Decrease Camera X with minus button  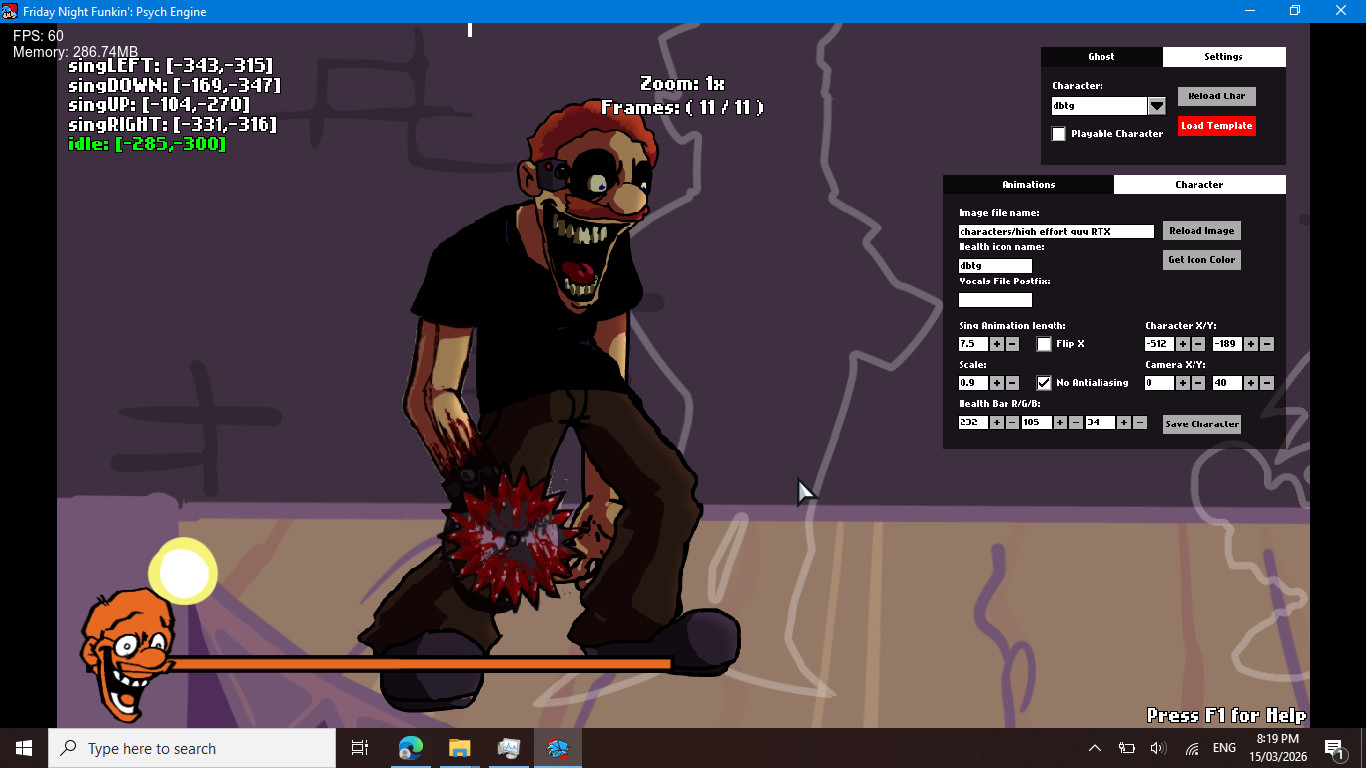point(1198,383)
